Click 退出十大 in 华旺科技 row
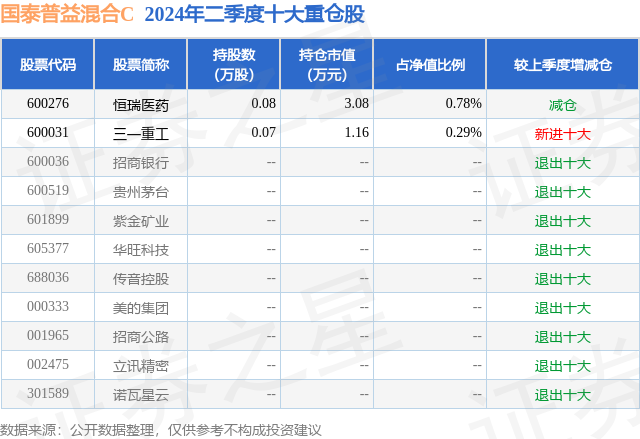 [563, 250]
